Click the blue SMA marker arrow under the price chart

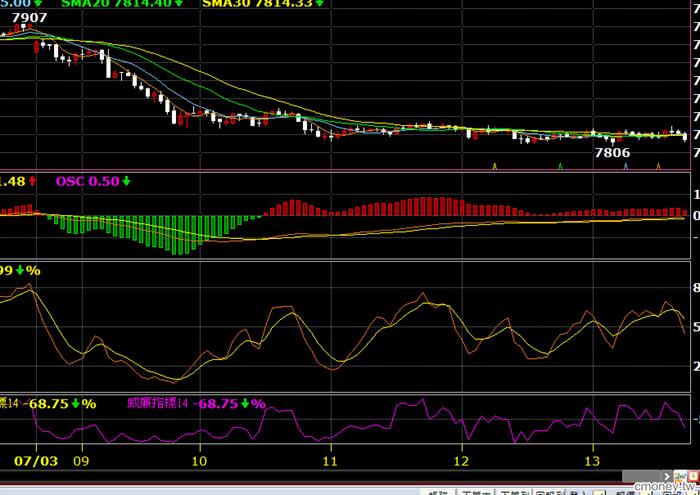pyautogui.click(x=625, y=166)
